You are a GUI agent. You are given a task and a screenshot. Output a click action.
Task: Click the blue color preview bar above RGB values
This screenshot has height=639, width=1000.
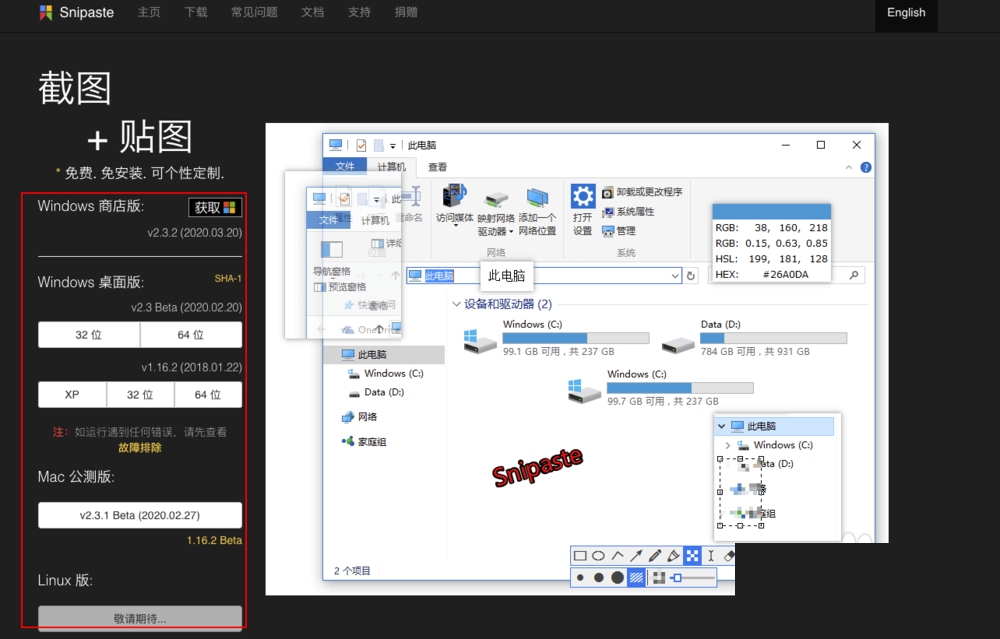(771, 212)
